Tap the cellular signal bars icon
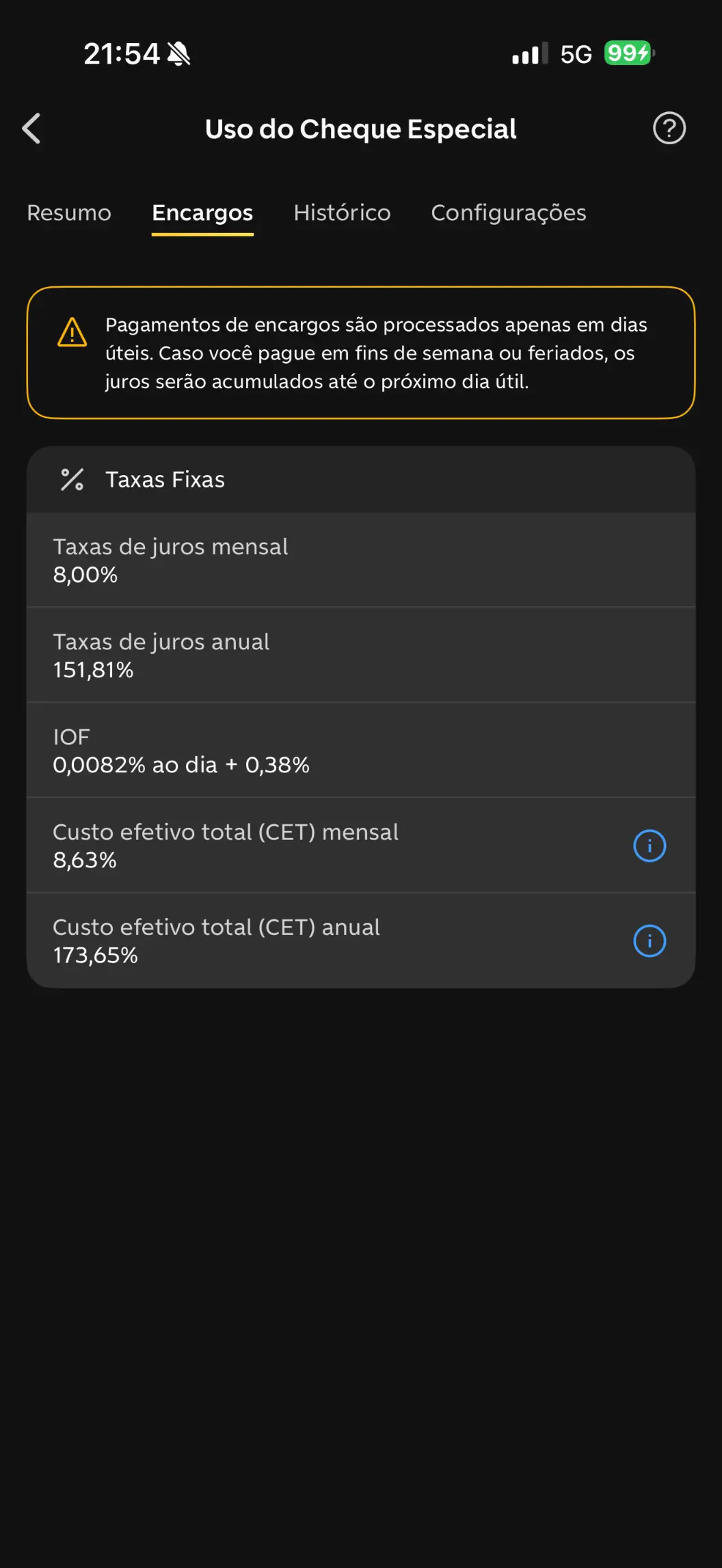This screenshot has width=722, height=1568. pyautogui.click(x=530, y=53)
